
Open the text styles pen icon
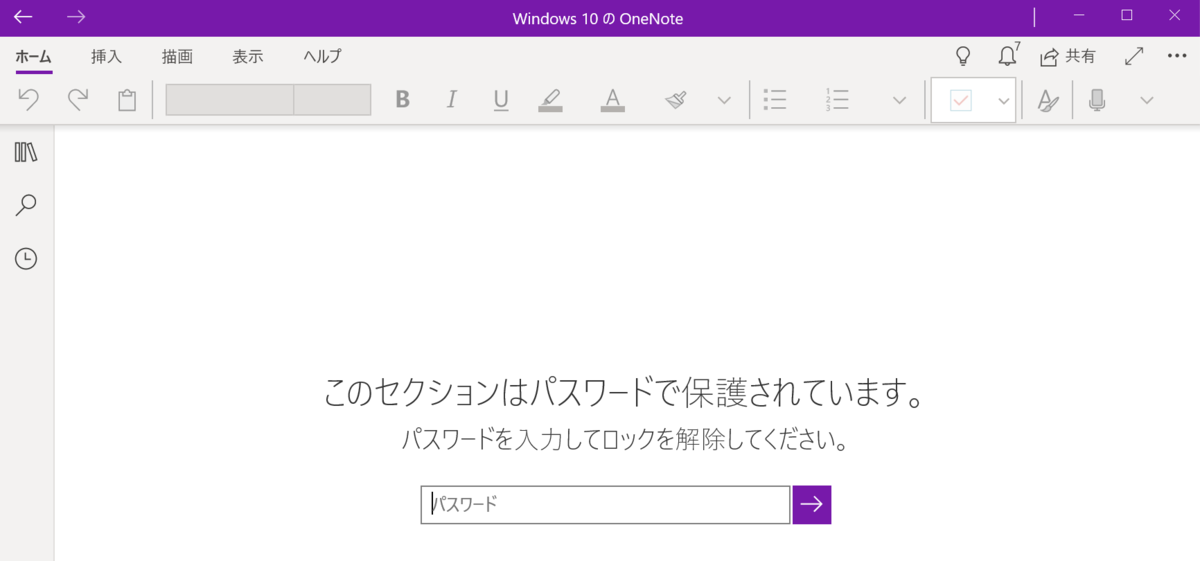[x=1047, y=100]
